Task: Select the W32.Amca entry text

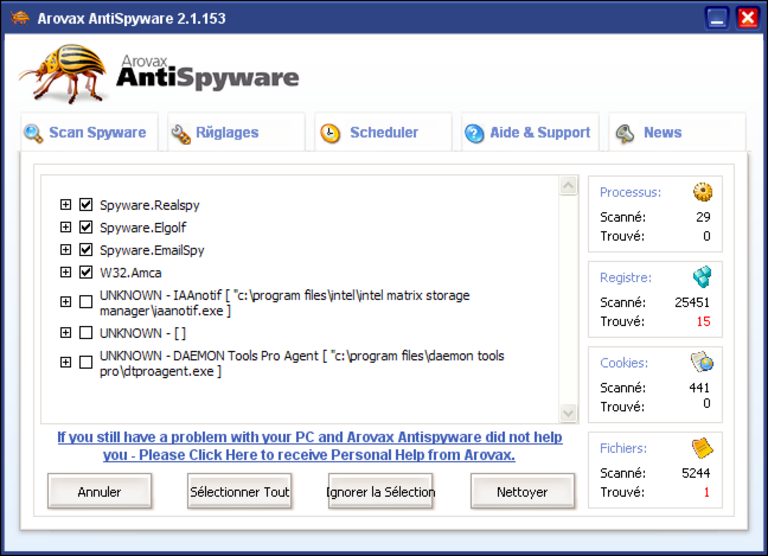Action: 130,272
